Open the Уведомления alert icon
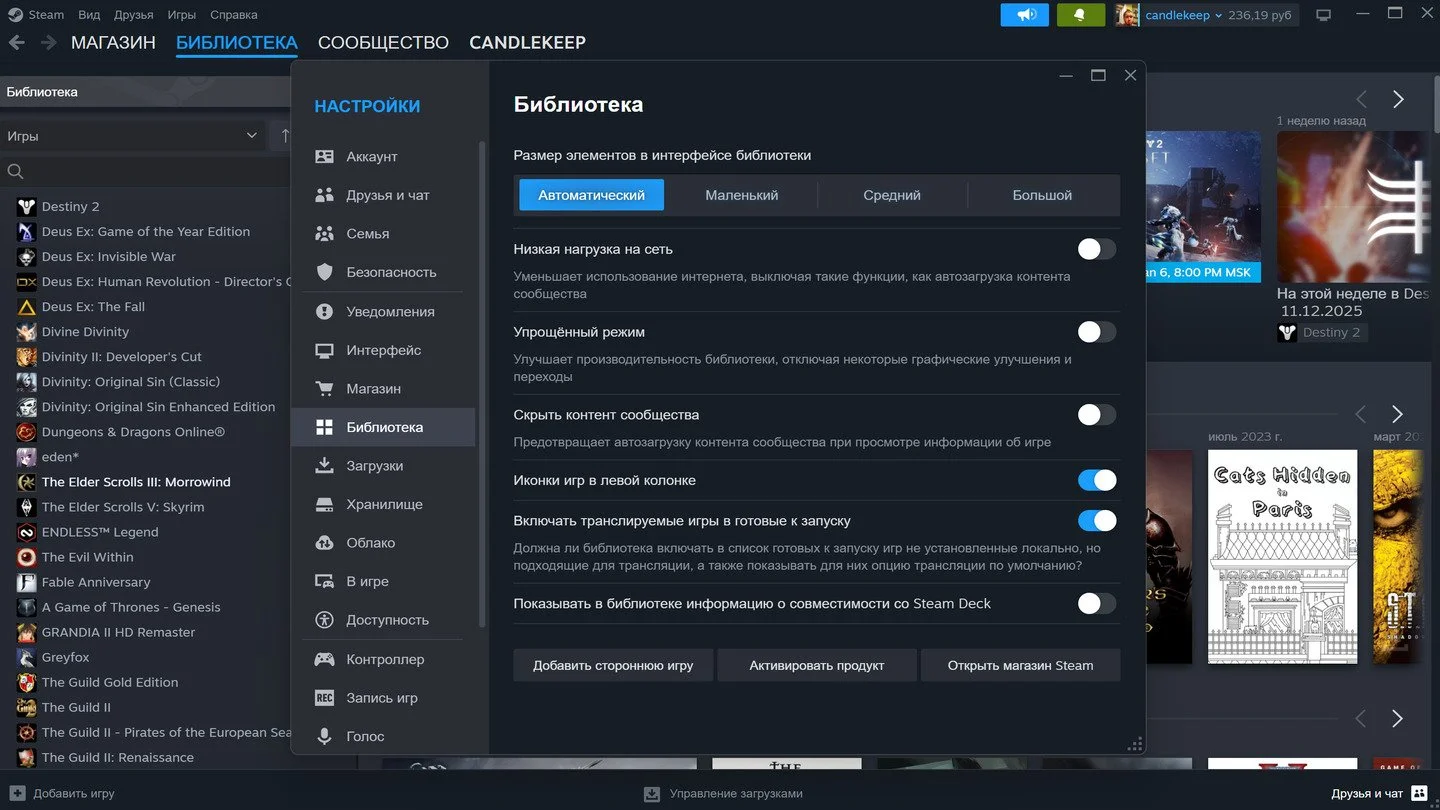 (324, 311)
